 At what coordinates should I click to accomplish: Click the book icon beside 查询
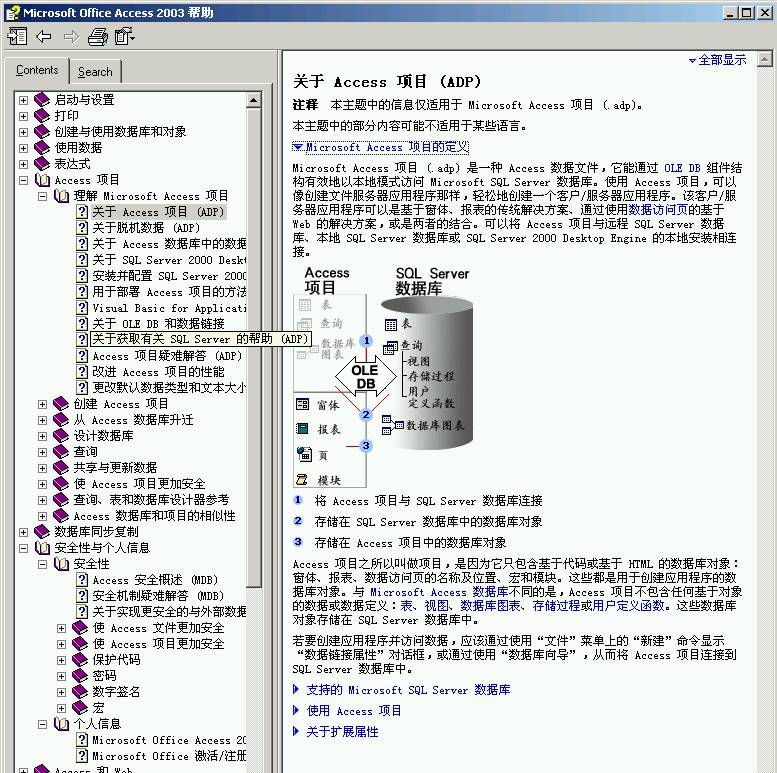coord(61,451)
